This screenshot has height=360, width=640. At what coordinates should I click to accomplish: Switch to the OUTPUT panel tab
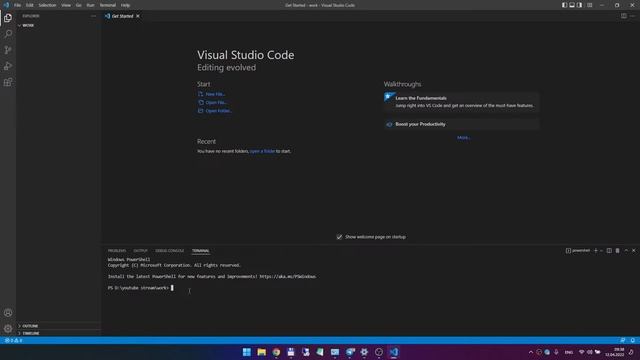click(x=140, y=251)
